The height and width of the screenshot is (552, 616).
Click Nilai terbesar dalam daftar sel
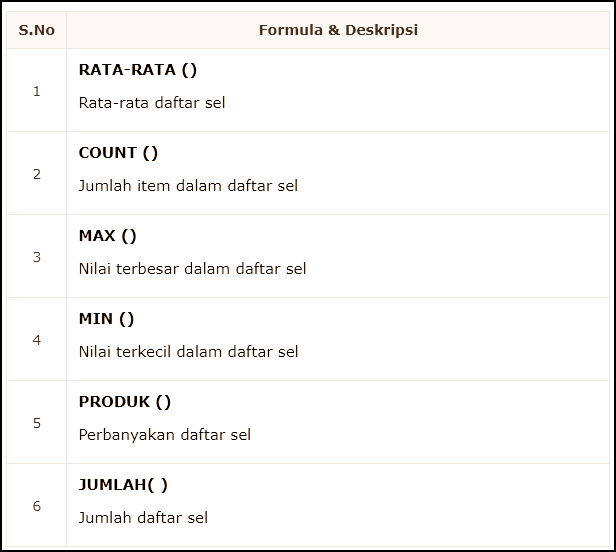coord(192,269)
